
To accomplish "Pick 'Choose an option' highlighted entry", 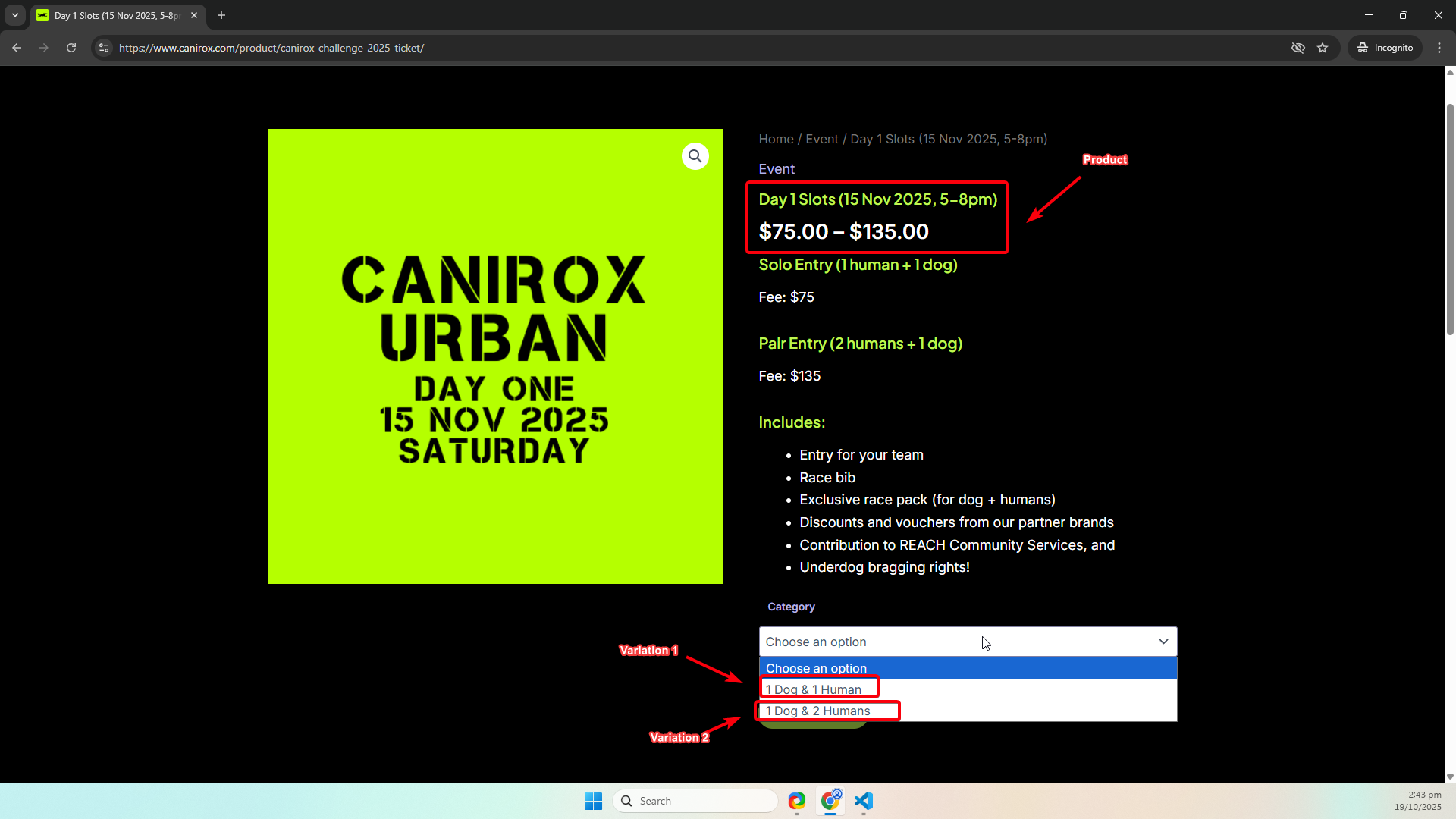I will (816, 668).
